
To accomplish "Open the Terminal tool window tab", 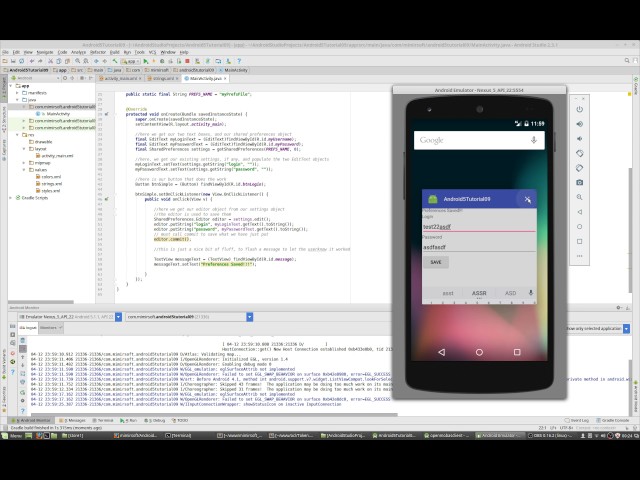I will (x=103, y=420).
